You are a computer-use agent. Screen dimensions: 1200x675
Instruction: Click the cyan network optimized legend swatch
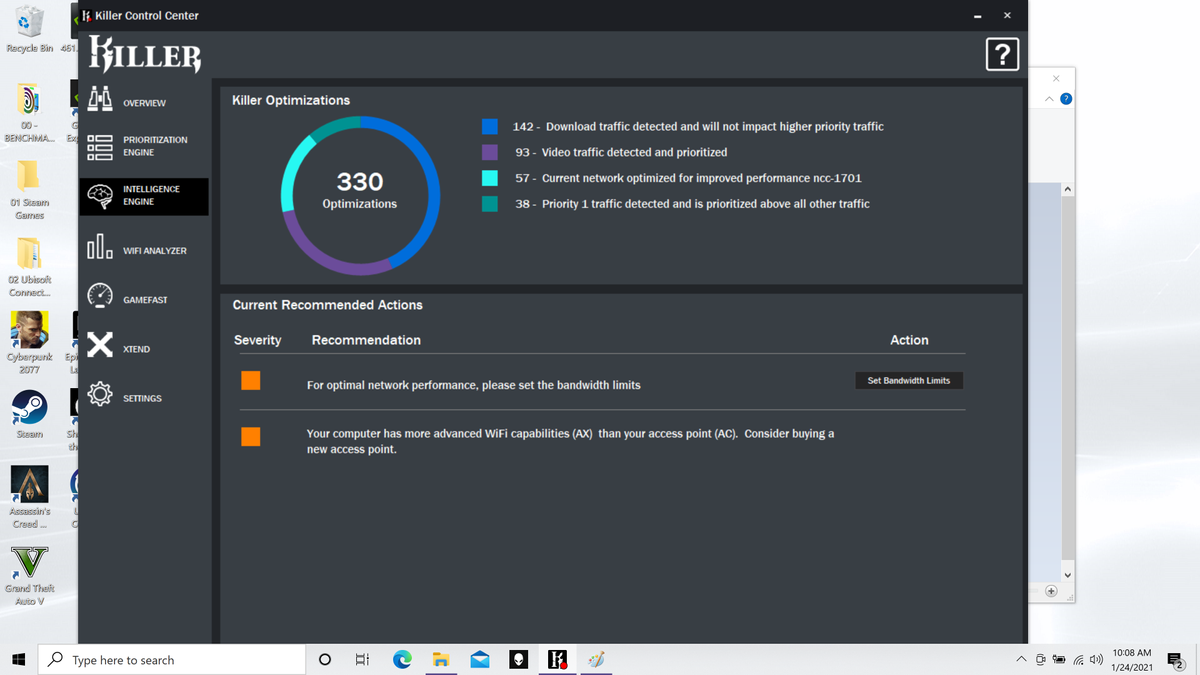coord(490,178)
